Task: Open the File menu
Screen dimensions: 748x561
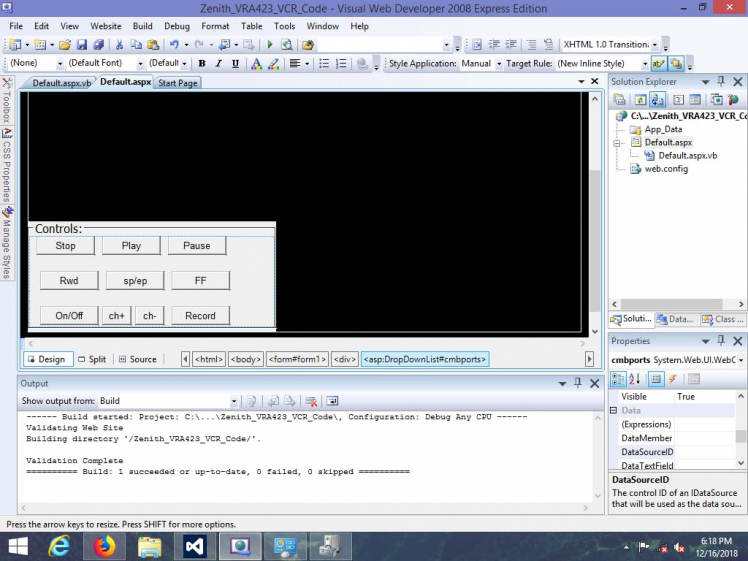Action: pos(16,26)
